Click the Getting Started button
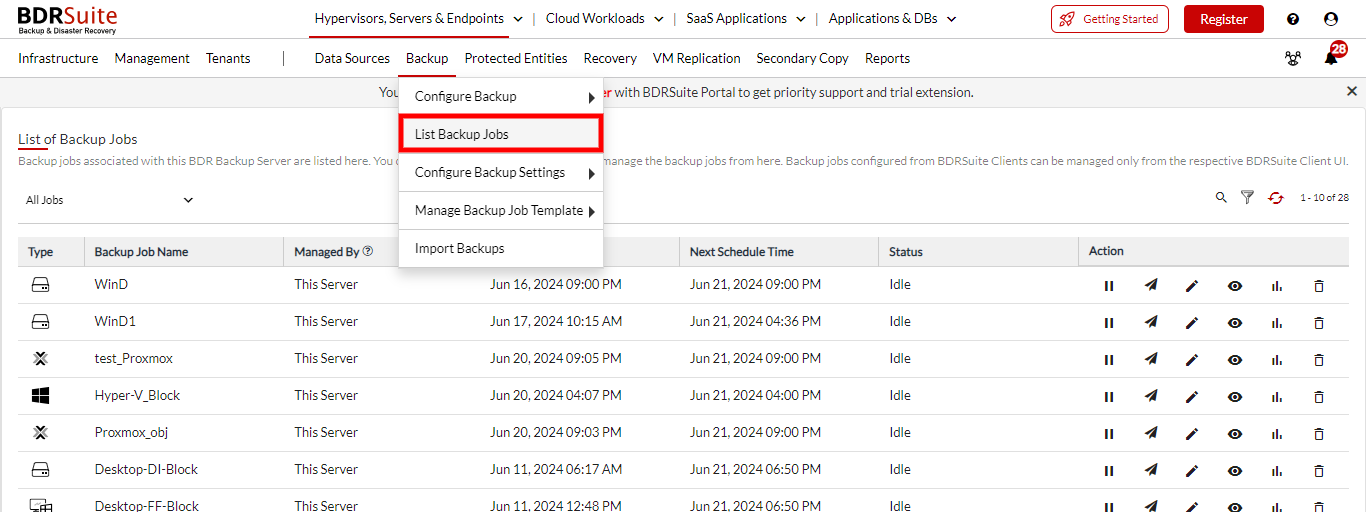Image resolution: width=1366 pixels, height=512 pixels. [1110, 19]
